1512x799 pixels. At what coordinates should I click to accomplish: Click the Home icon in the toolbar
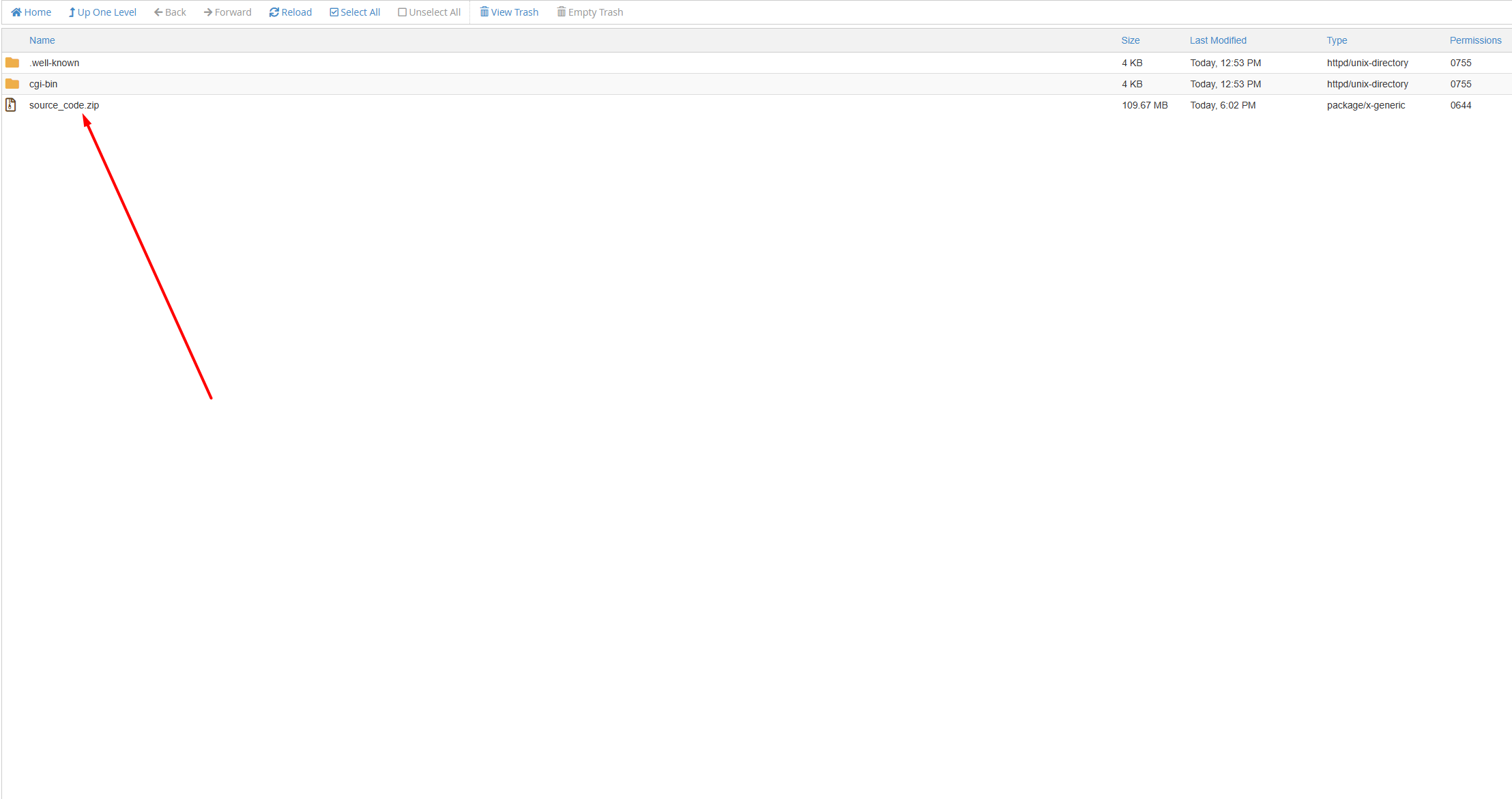pyautogui.click(x=16, y=12)
